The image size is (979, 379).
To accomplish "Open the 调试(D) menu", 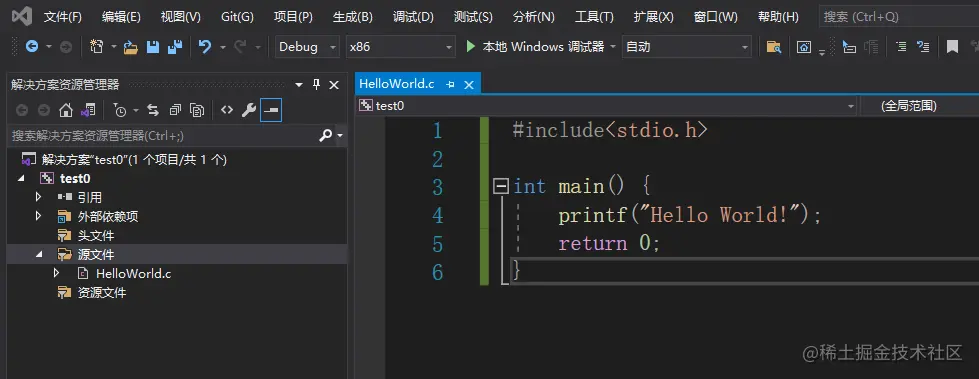I will click(413, 17).
